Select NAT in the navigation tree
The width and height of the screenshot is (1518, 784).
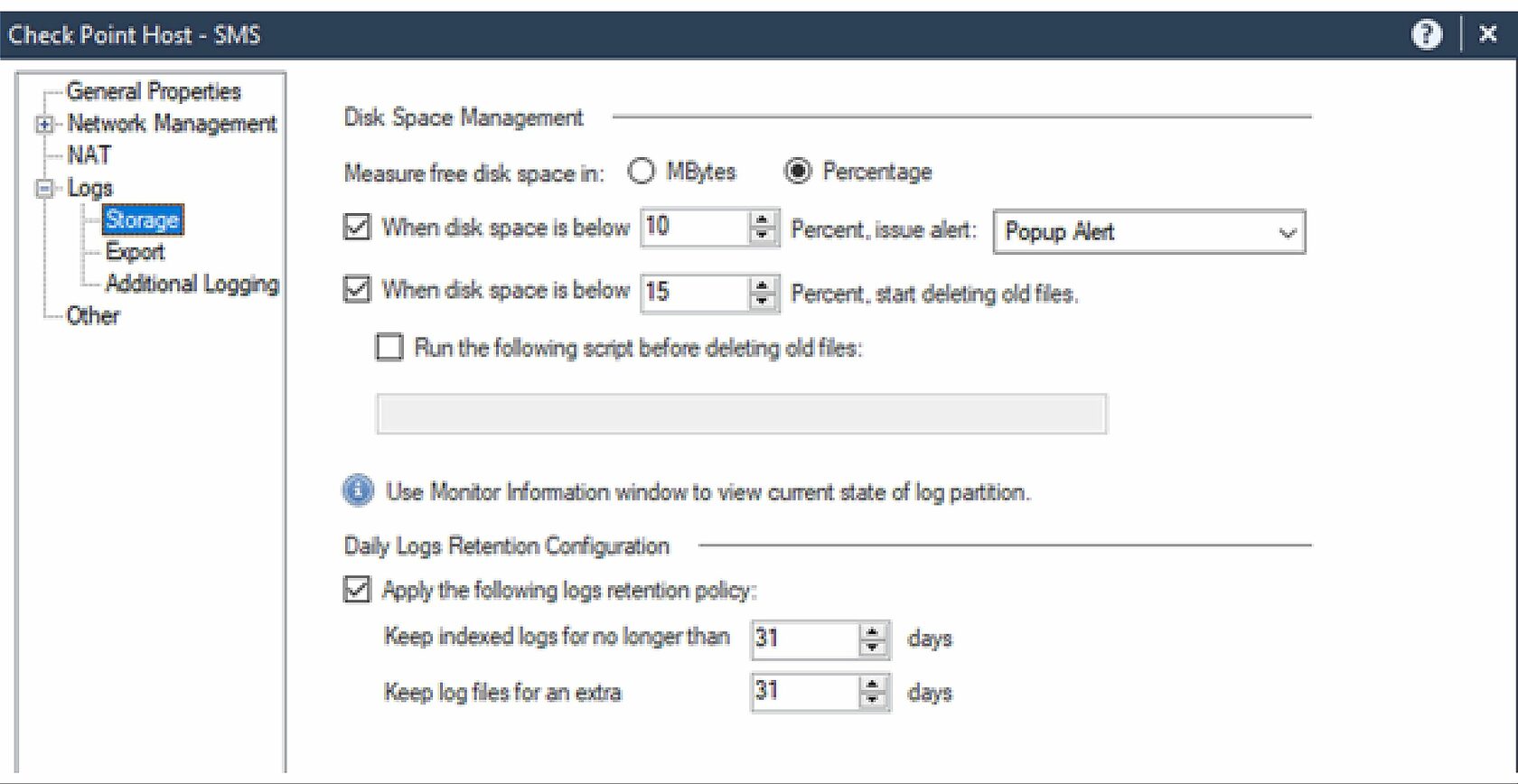[89, 155]
